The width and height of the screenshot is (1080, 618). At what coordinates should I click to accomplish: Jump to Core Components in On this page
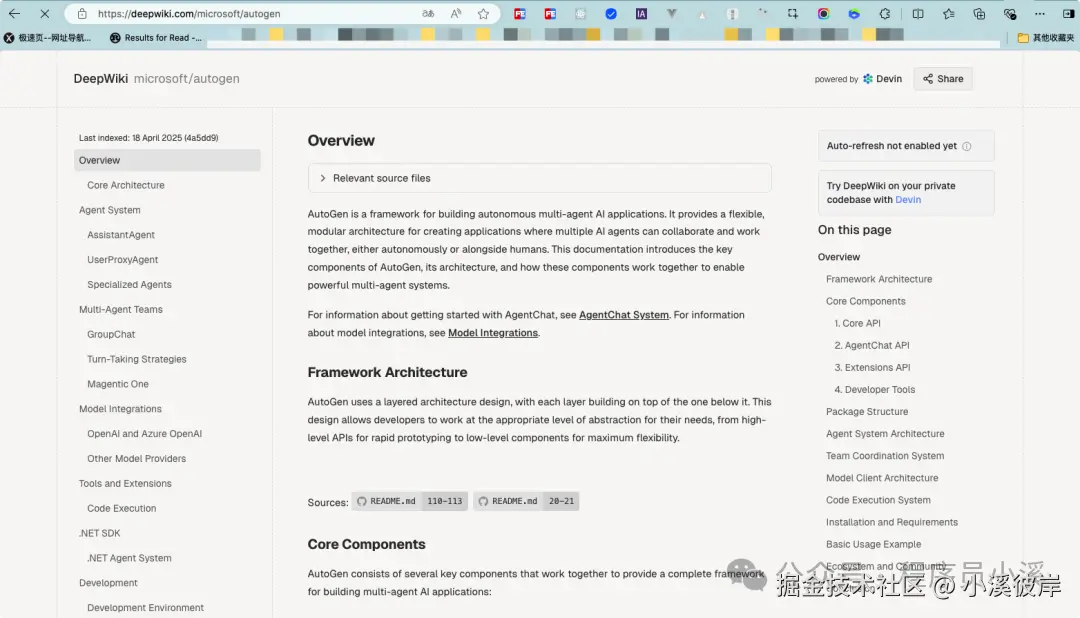coord(865,301)
